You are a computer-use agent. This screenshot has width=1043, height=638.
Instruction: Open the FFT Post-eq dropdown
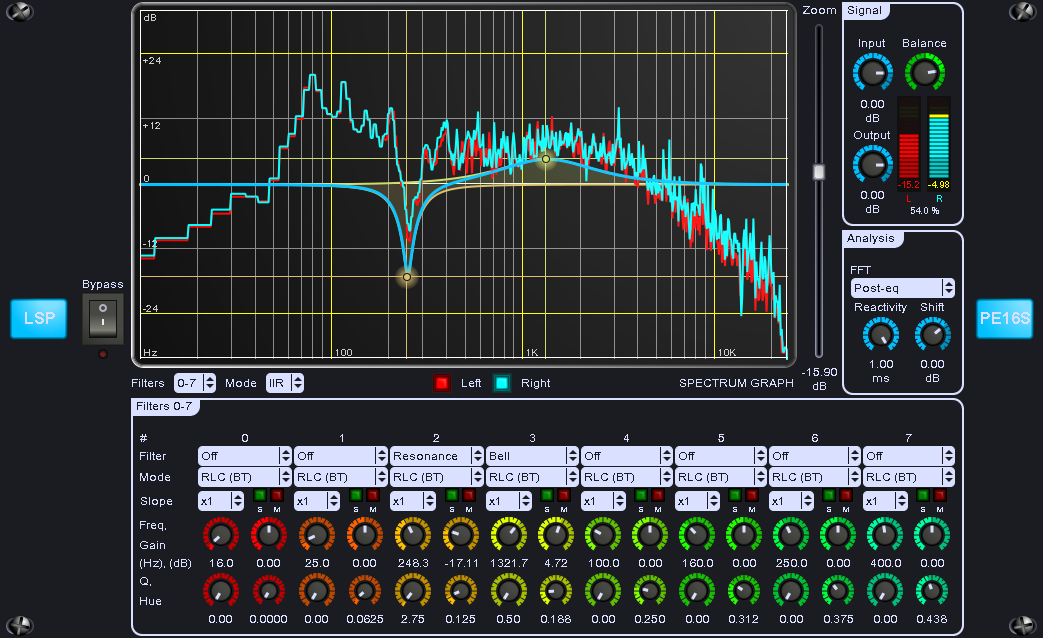click(901, 288)
